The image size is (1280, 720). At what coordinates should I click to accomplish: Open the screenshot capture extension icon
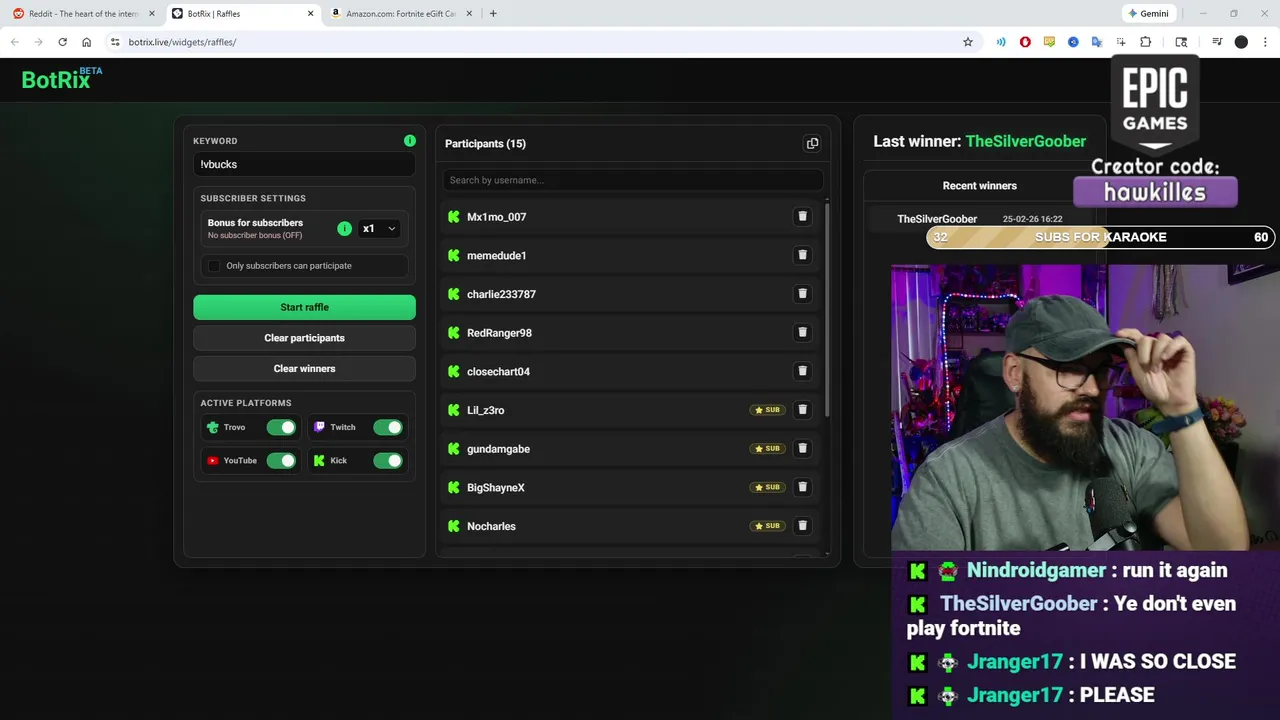click(x=1121, y=42)
